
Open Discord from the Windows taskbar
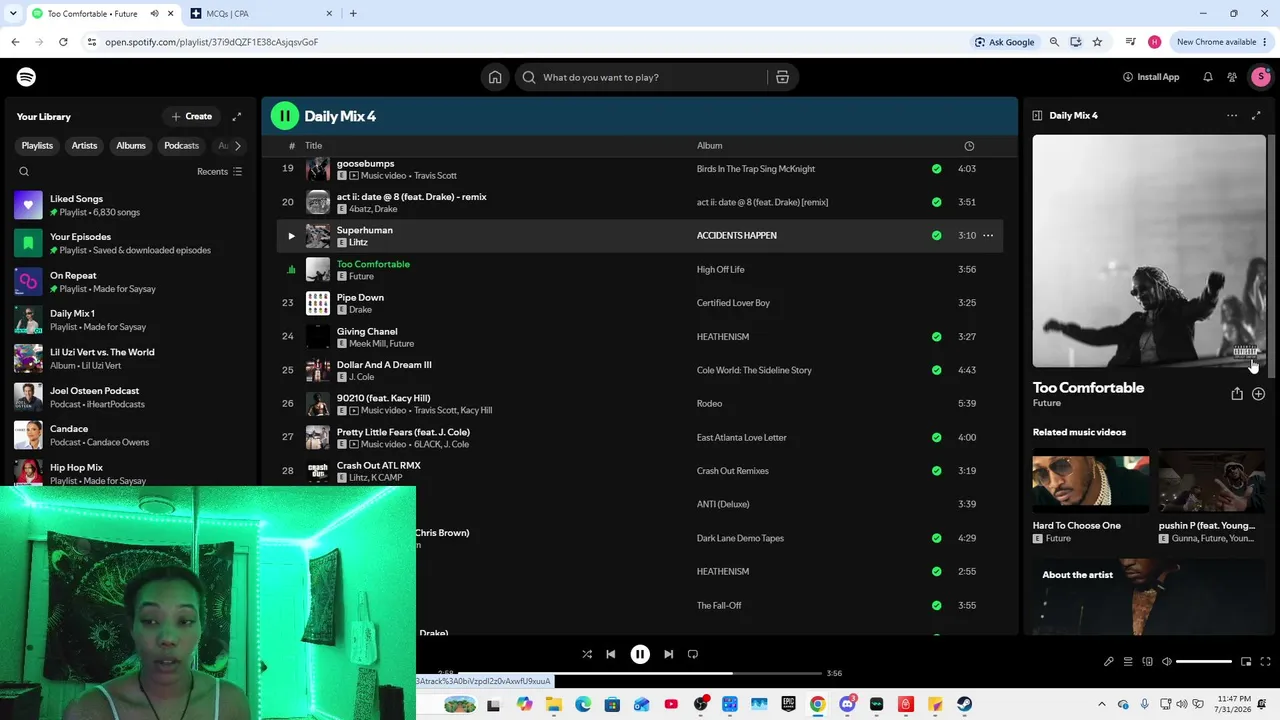pyautogui.click(x=847, y=705)
